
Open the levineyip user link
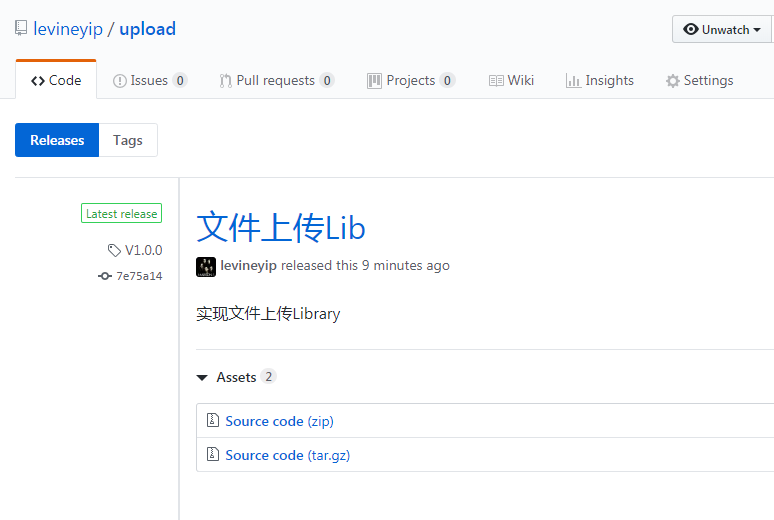pyautogui.click(x=68, y=29)
